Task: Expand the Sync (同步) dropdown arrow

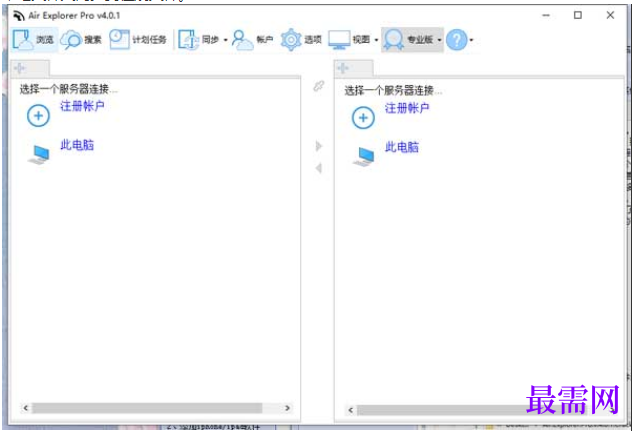Action: tap(225, 40)
